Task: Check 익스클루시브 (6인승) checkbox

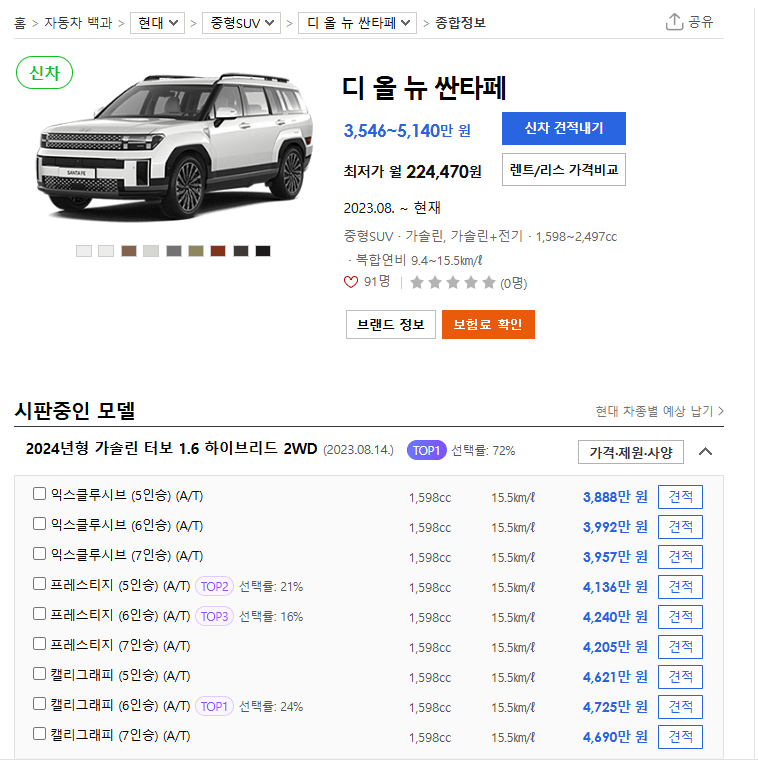Action: (x=39, y=524)
